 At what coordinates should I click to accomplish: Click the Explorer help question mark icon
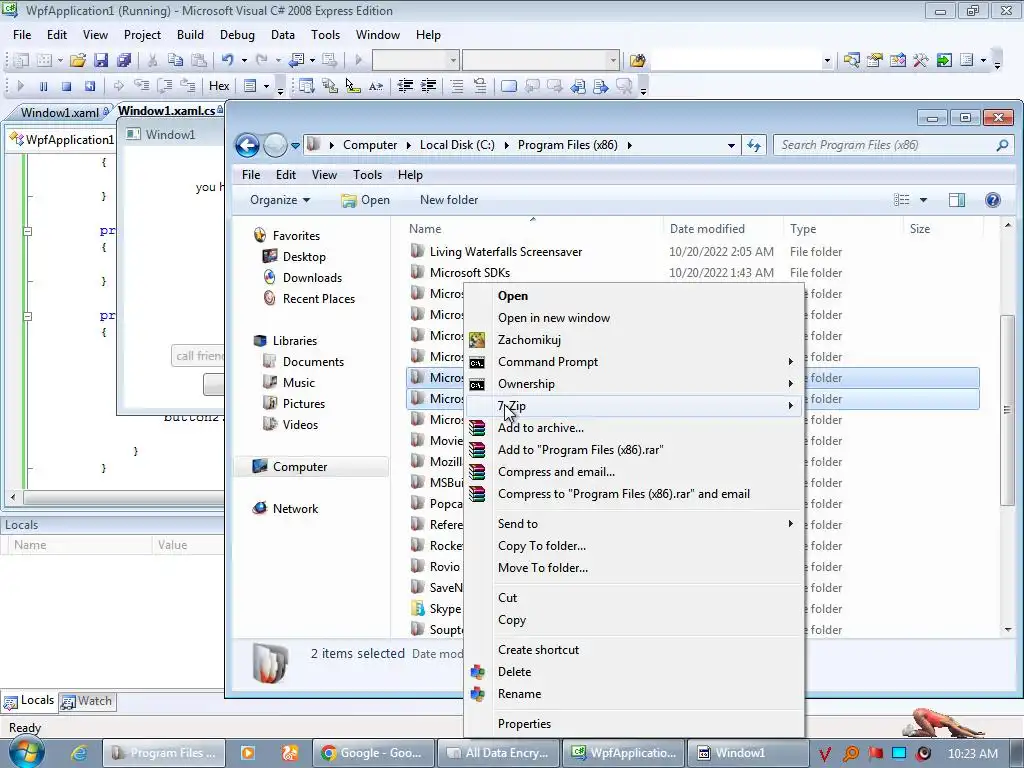pyautogui.click(x=993, y=200)
